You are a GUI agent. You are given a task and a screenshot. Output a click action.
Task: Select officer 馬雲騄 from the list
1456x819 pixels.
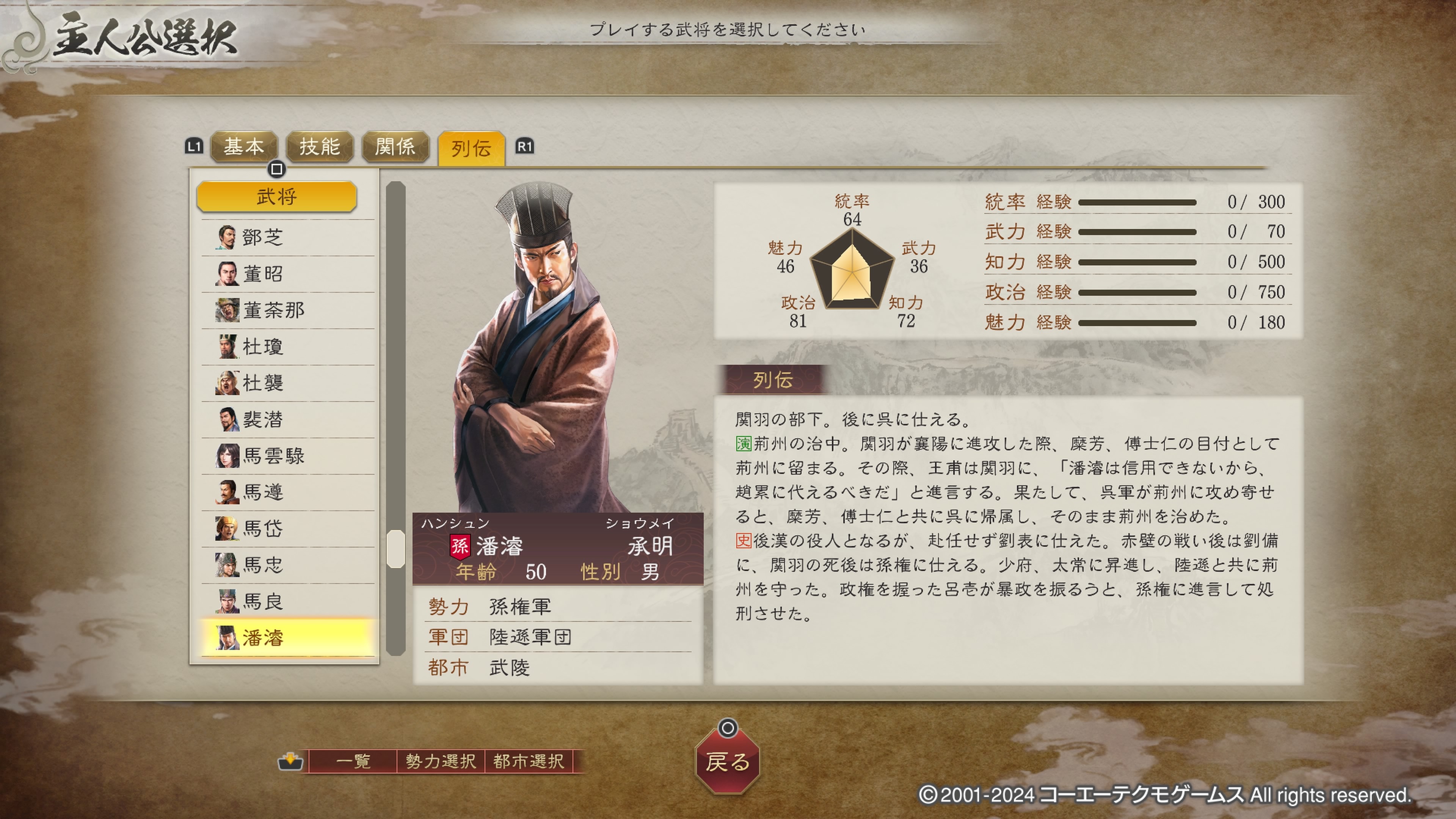click(288, 456)
